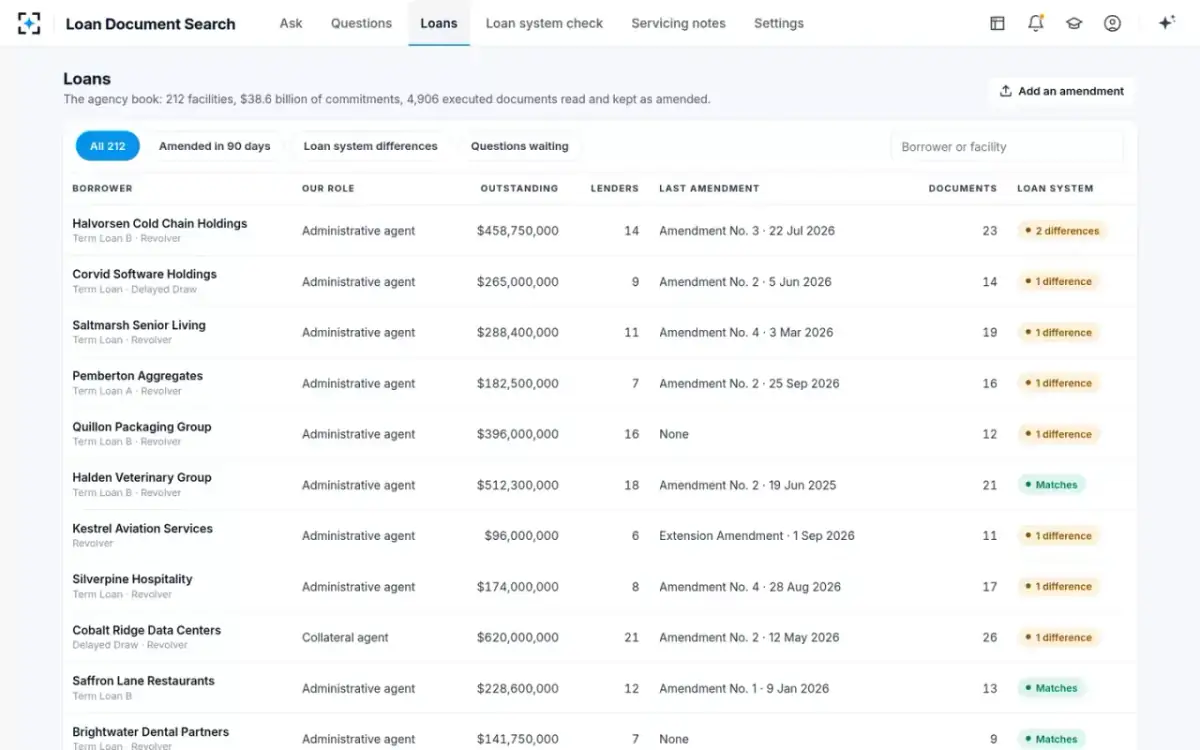Sort by the Lenders column header
Viewport: 1200px width, 750px height.
coord(615,188)
